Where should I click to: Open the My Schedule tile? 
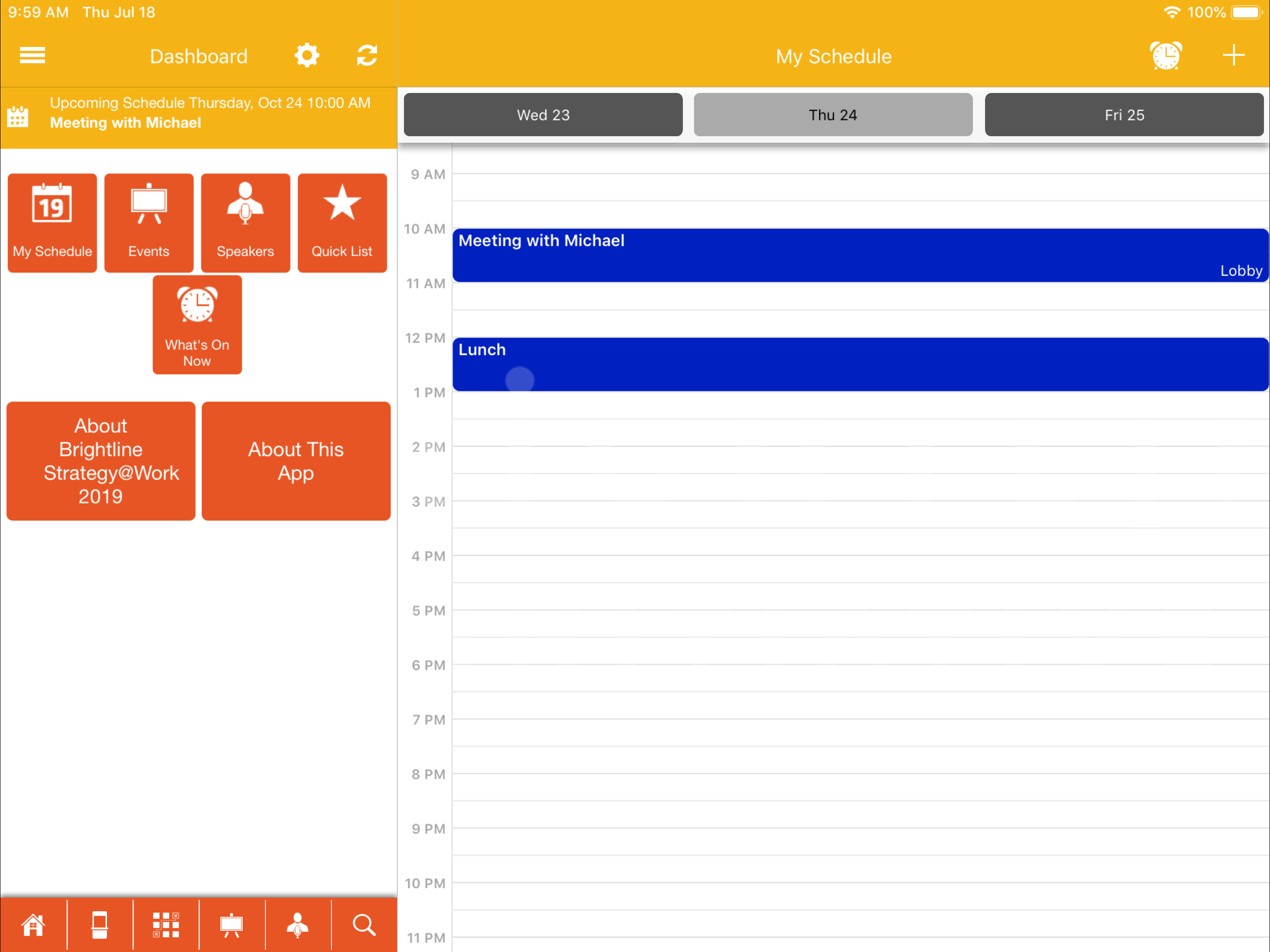coord(52,223)
